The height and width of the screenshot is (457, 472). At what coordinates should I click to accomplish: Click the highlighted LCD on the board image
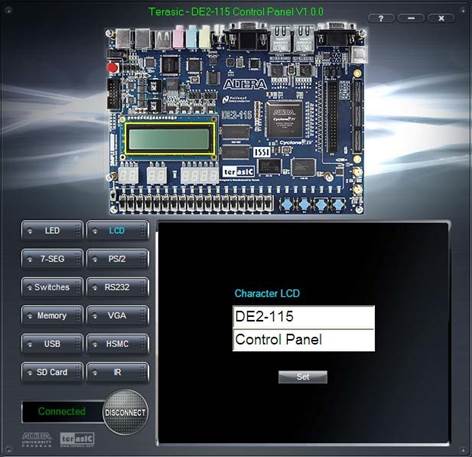tap(170, 139)
